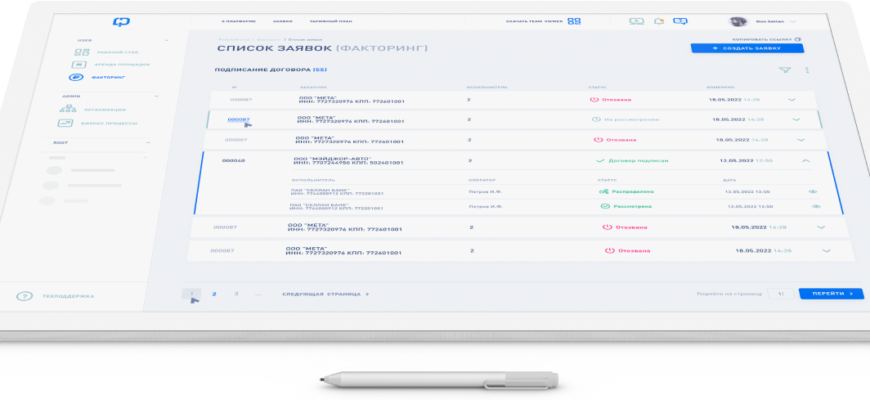Toggle eye icon for Распределена sub-row

click(813, 191)
